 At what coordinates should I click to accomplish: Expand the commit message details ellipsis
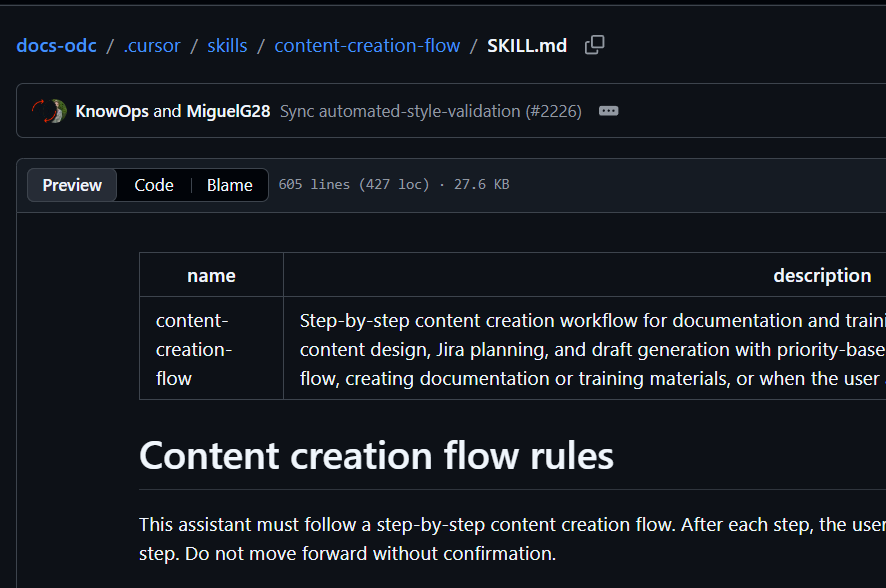coord(608,111)
